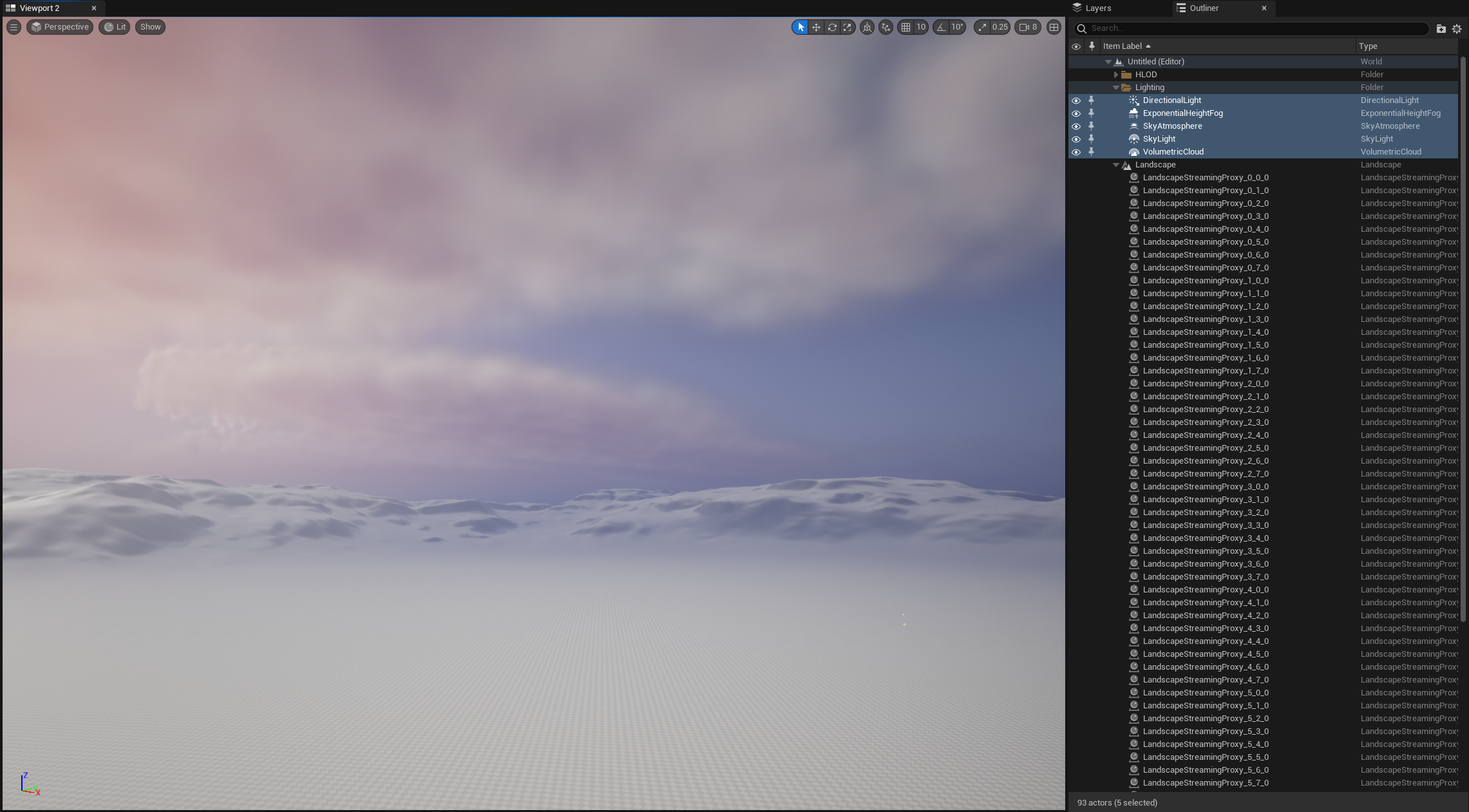The height and width of the screenshot is (812, 1469).
Task: Select the scale tool in viewport toolbar
Action: (848, 27)
